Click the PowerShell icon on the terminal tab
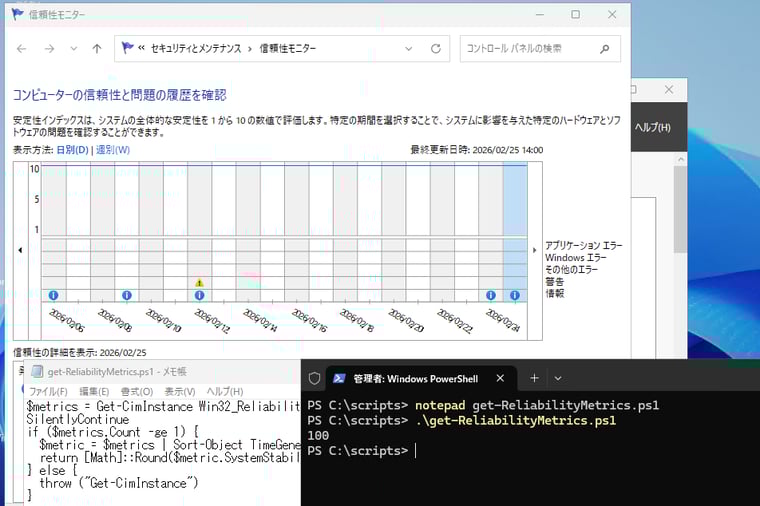Viewport: 760px width, 506px height. tap(339, 379)
